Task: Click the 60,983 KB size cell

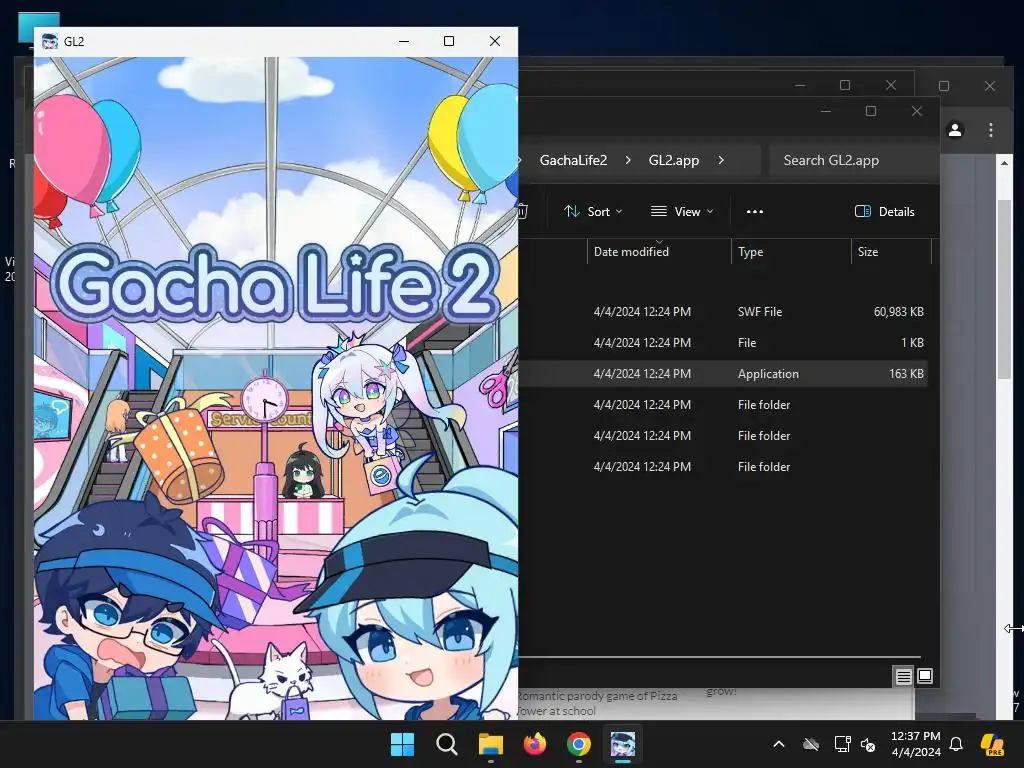Action: [898, 312]
